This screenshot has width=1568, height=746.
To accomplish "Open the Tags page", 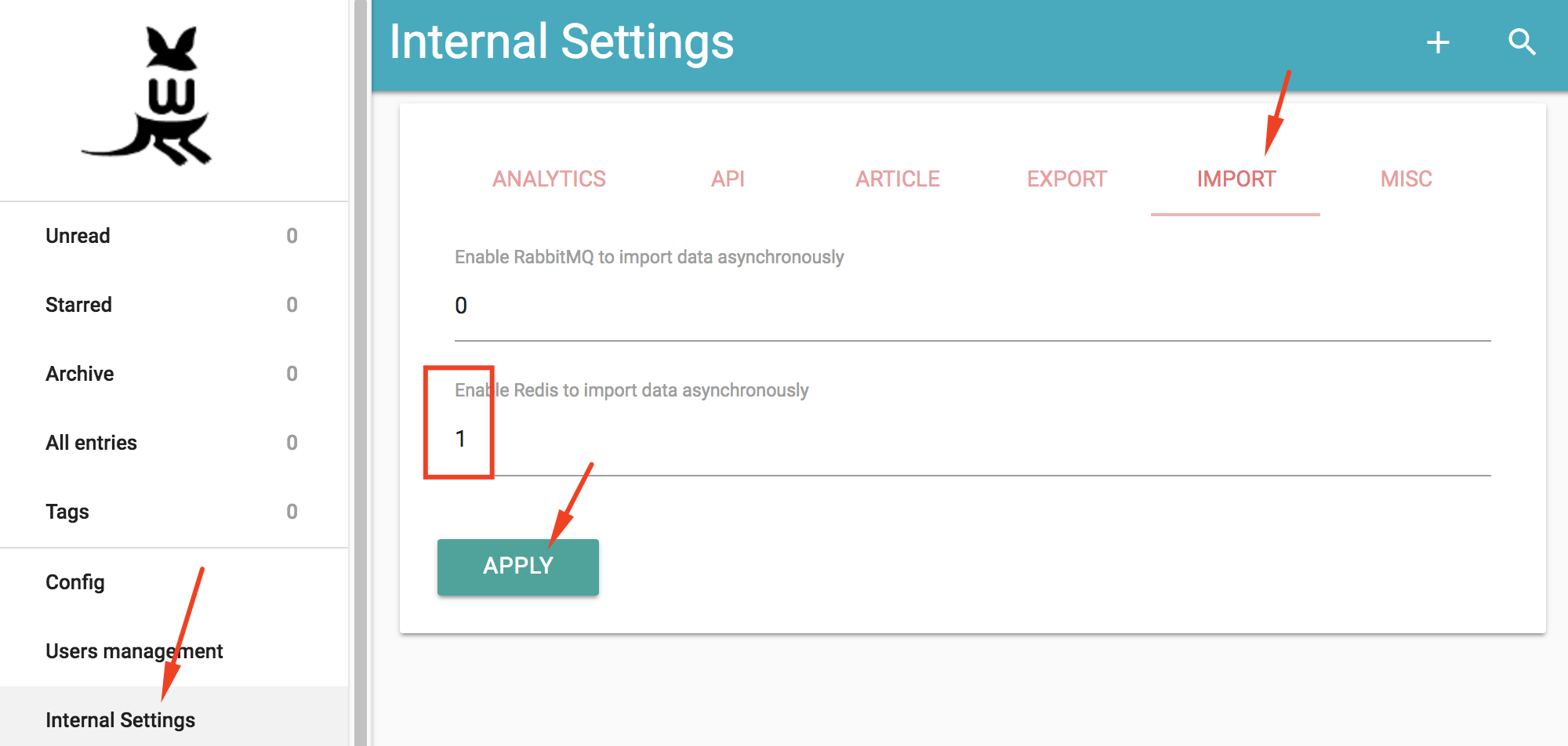I will [67, 512].
